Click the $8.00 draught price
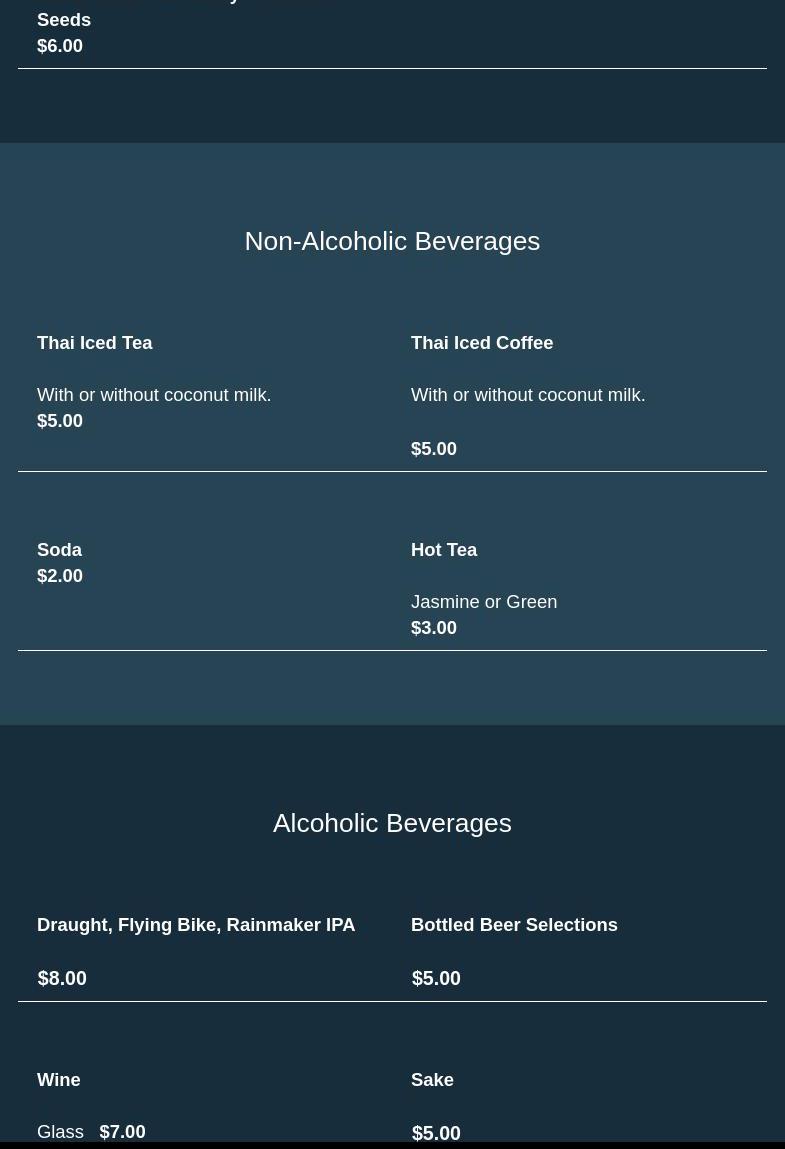This screenshot has width=785, height=1149. (62, 978)
